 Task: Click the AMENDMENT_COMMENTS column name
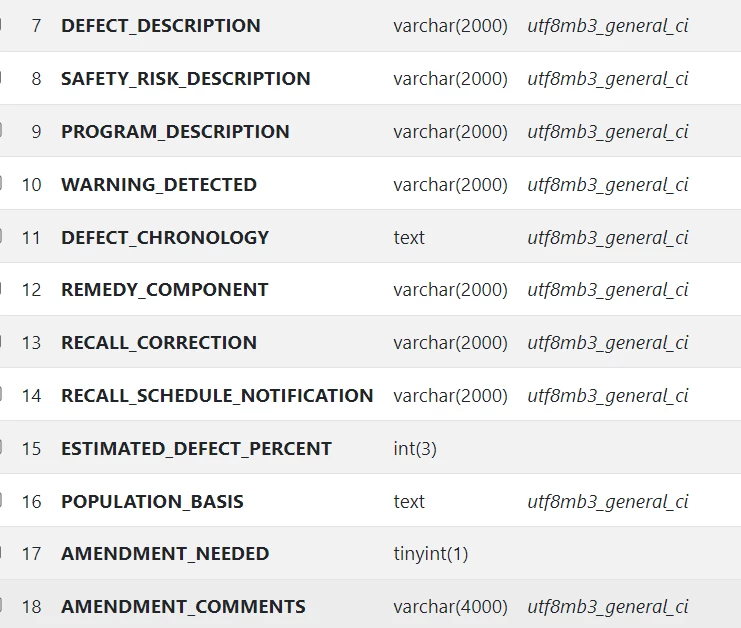(183, 606)
